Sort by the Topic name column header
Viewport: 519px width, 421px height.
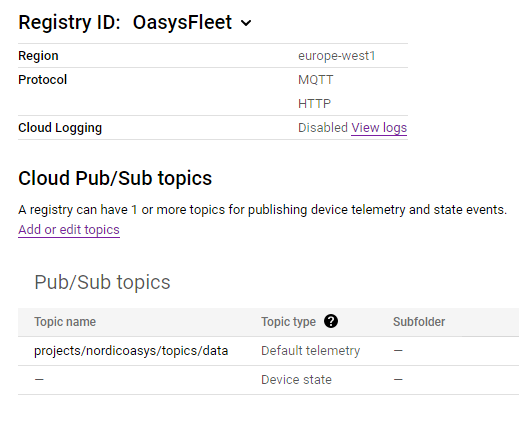[65, 322]
